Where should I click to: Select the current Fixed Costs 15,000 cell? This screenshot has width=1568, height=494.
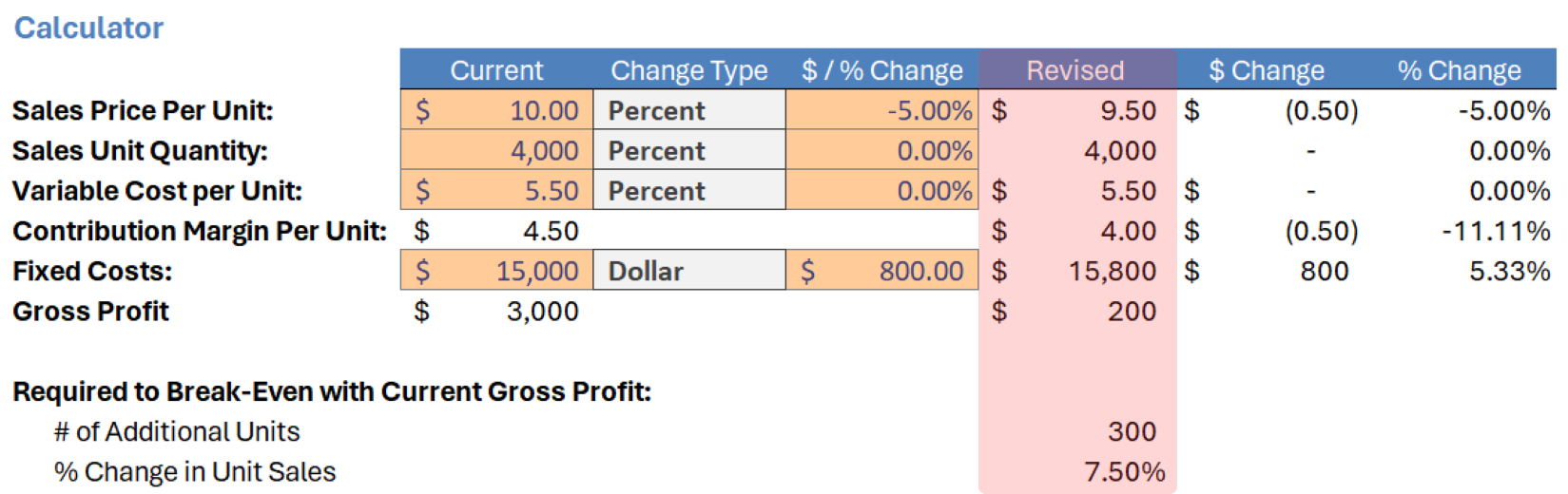[496, 271]
